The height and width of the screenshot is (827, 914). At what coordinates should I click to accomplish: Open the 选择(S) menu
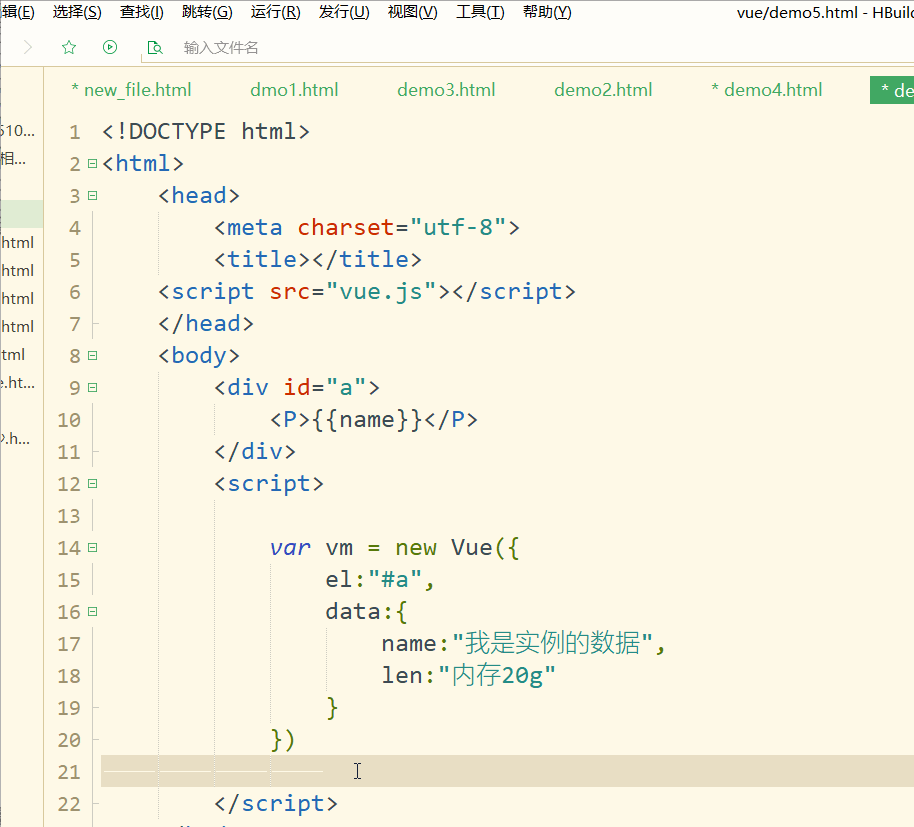click(x=77, y=12)
